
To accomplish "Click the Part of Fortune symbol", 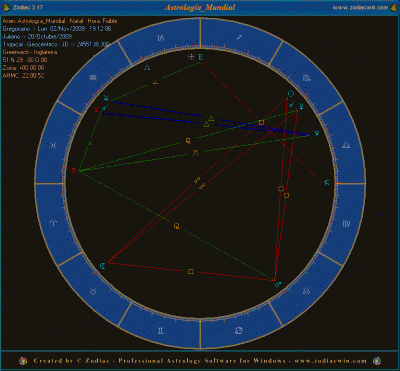I will click(191, 57).
